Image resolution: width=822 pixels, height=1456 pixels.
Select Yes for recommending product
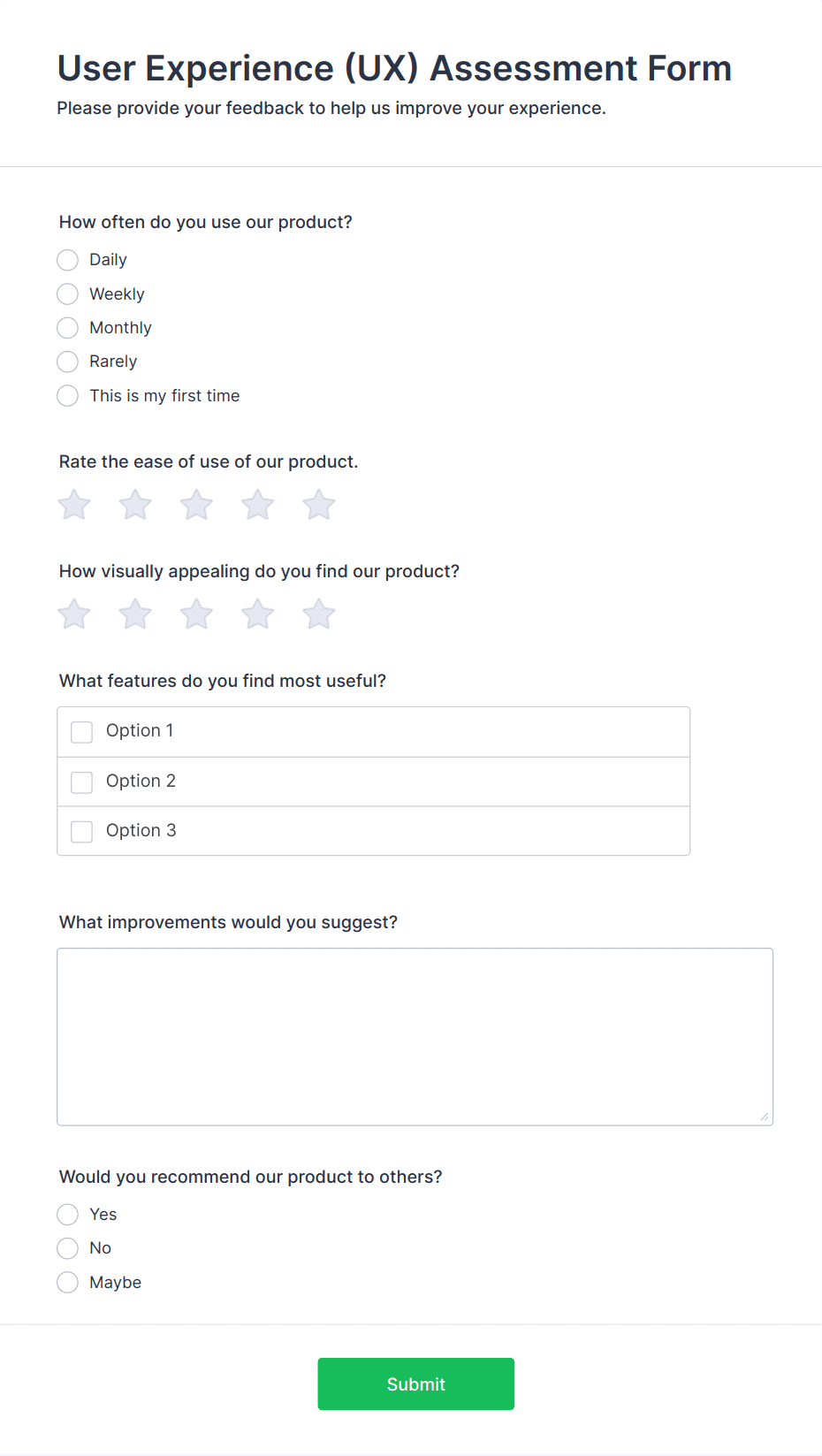click(x=68, y=1215)
